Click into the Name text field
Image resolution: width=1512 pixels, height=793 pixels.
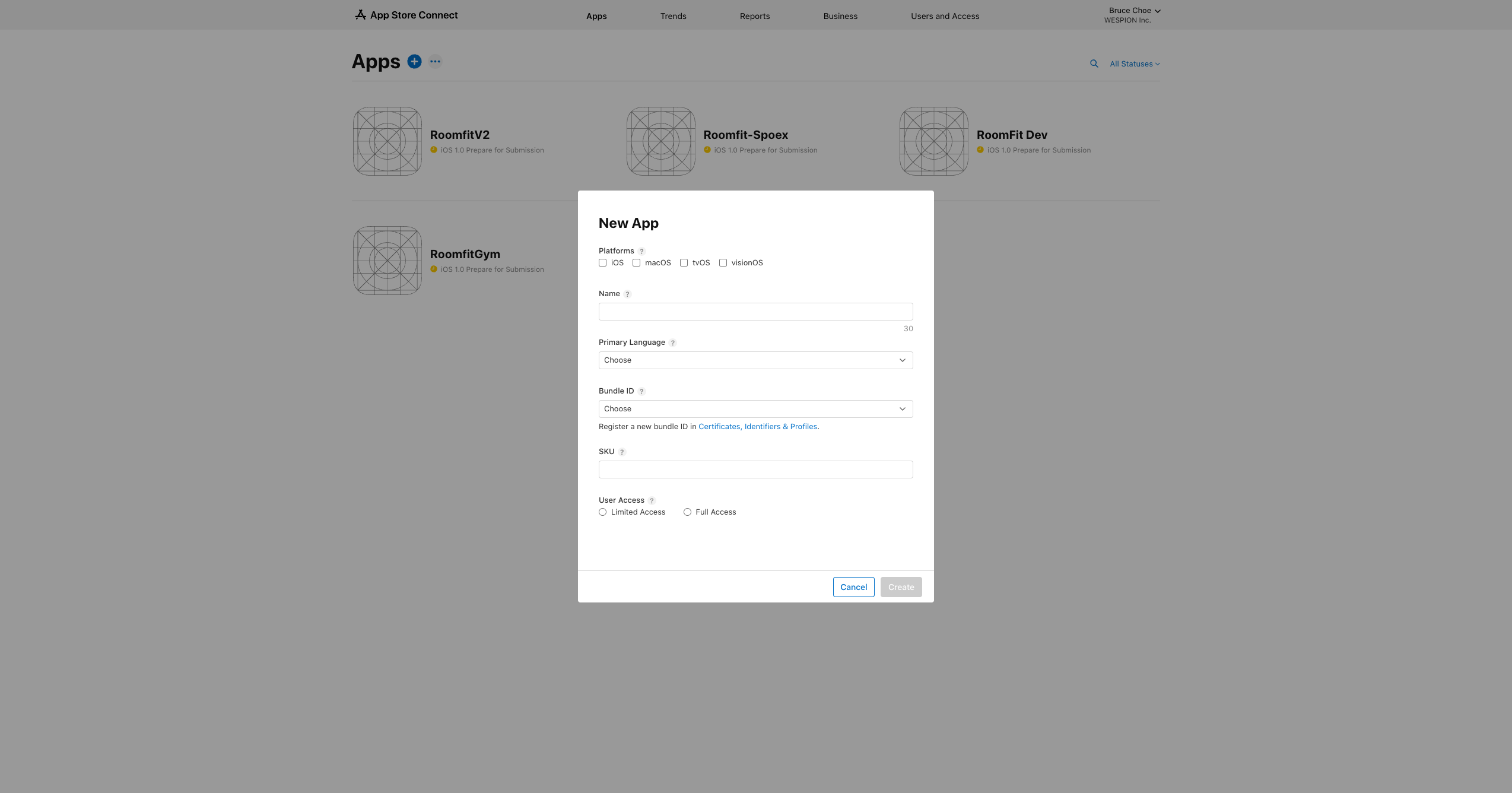tap(755, 312)
